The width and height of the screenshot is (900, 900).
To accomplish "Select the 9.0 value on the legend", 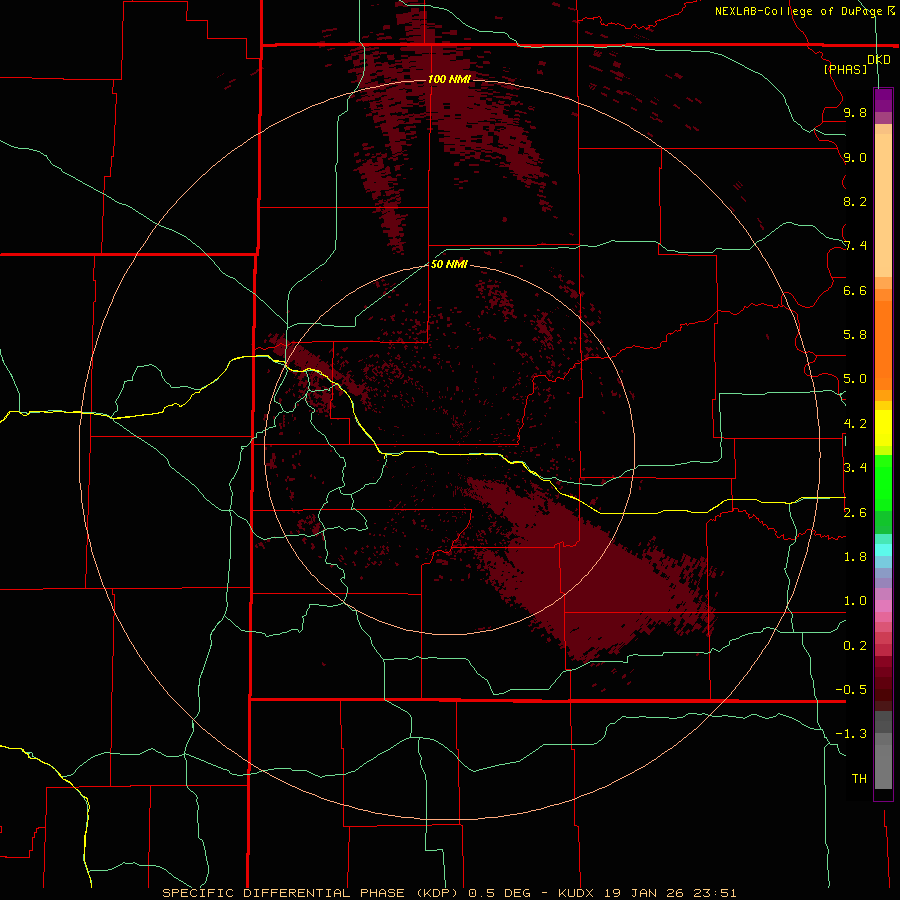I will pyautogui.click(x=855, y=157).
